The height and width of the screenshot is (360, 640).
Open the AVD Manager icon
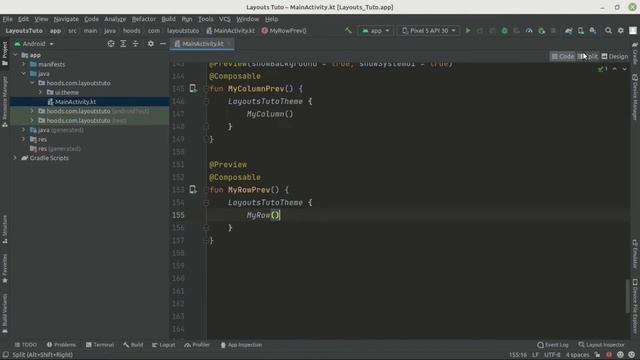tap(581, 31)
